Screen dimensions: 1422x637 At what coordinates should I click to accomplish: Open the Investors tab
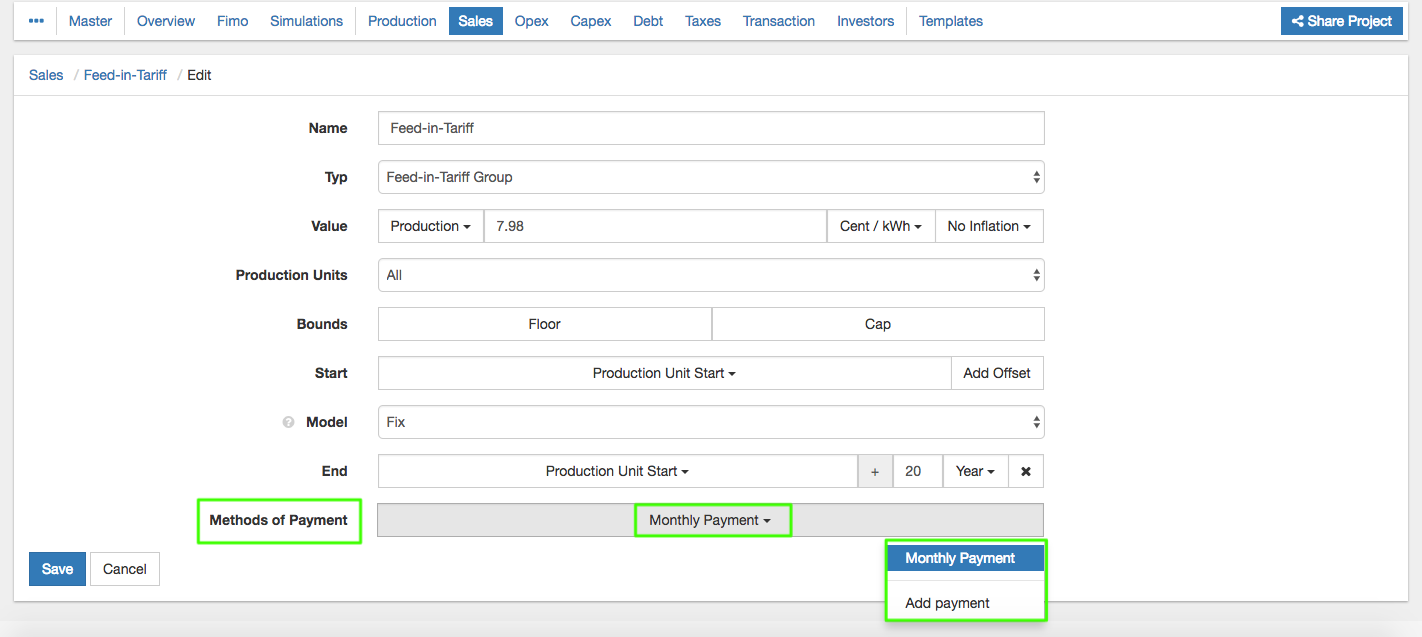(865, 21)
